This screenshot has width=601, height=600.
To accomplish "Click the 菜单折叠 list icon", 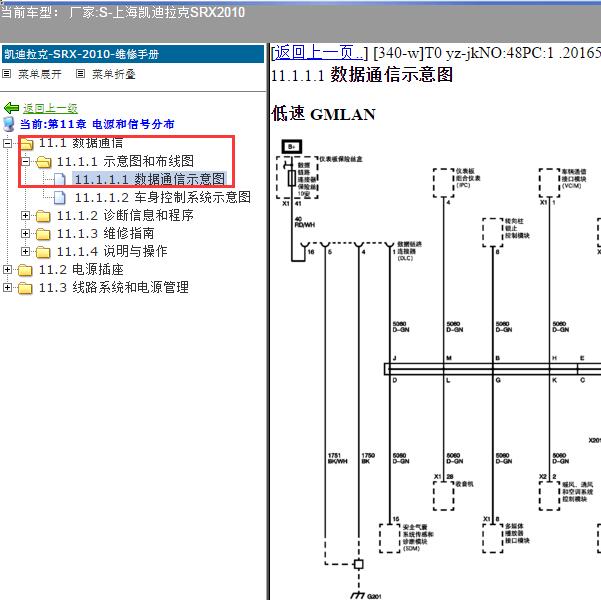I will point(80,73).
